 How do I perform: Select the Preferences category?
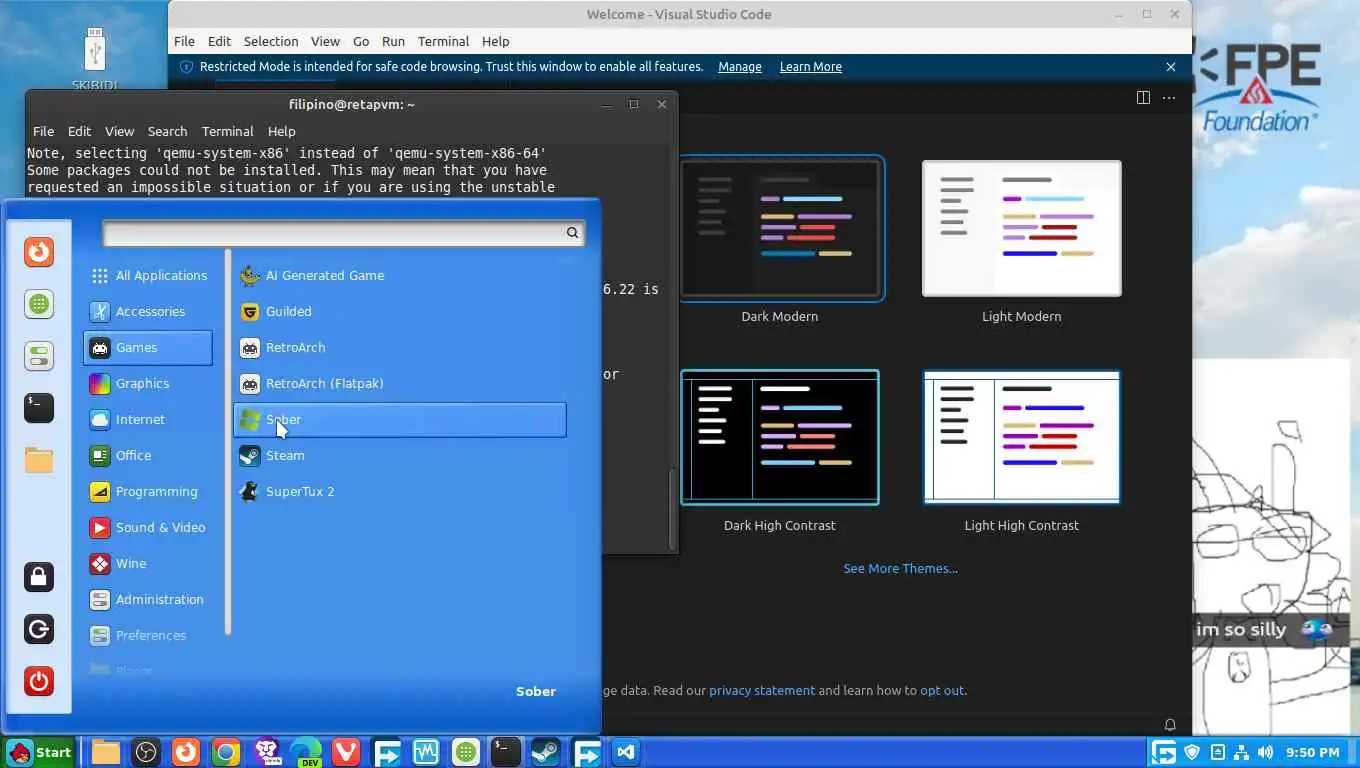coord(148,636)
